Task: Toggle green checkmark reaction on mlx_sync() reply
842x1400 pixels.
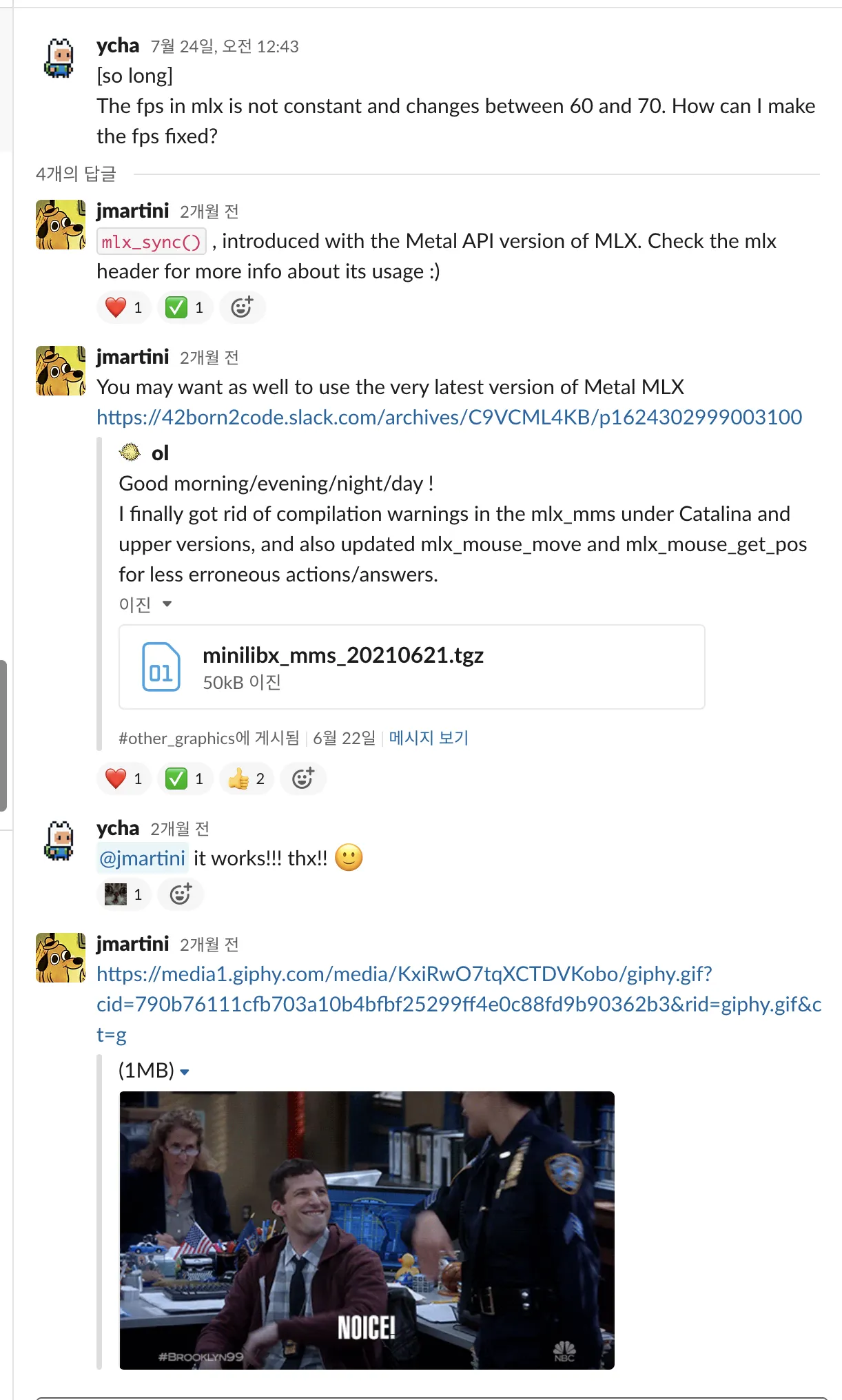Action: [185, 307]
